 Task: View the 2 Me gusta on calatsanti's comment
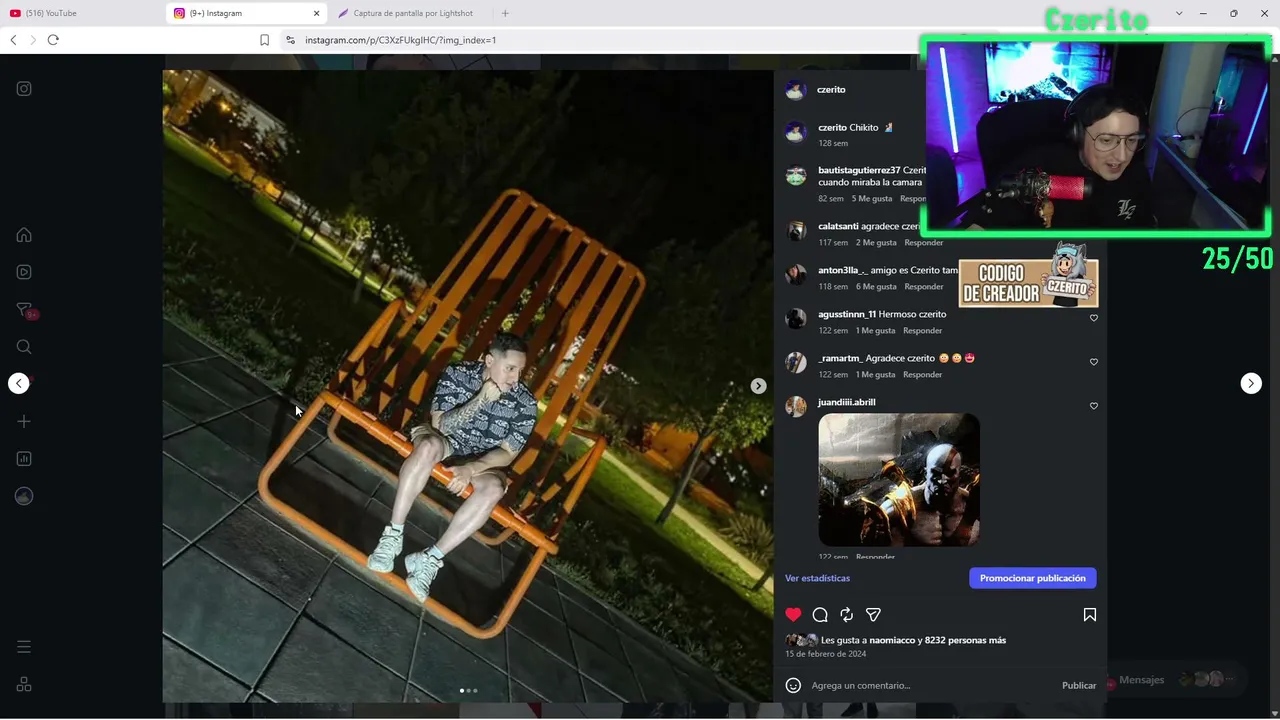point(876,243)
